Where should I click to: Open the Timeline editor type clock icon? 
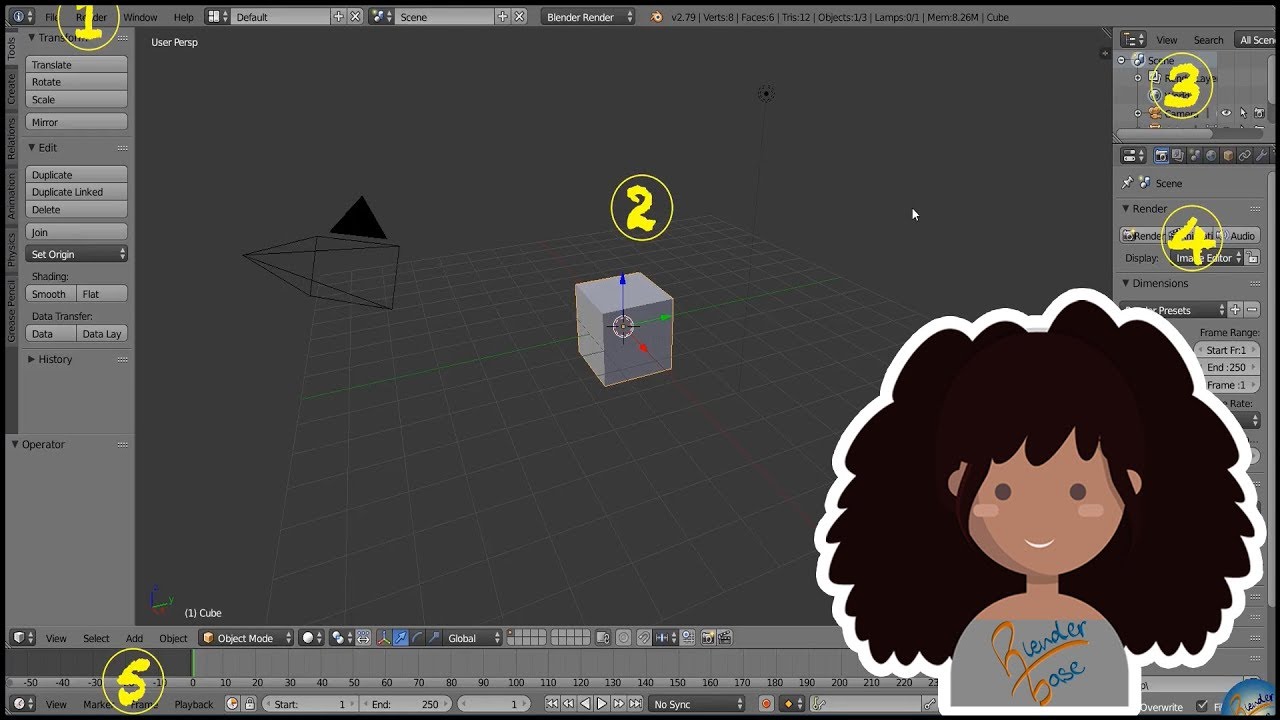tap(23, 704)
